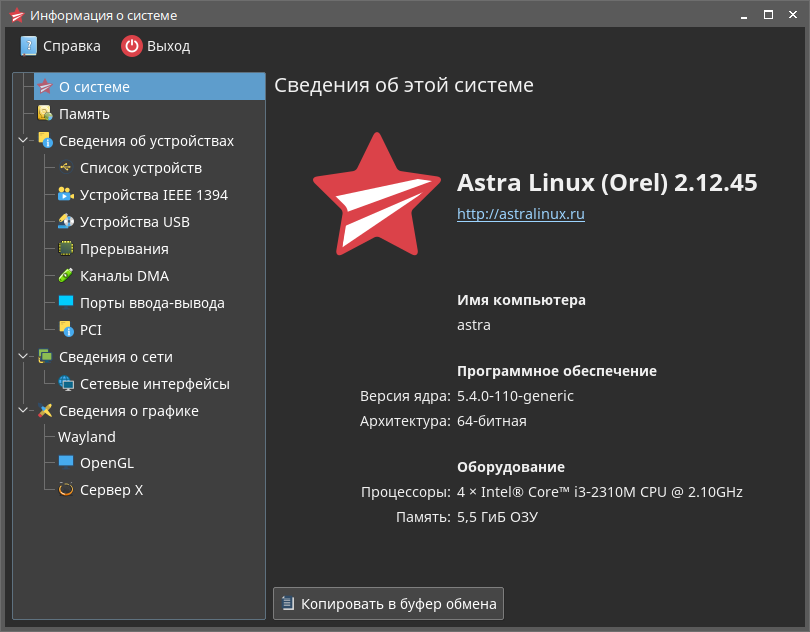The height and width of the screenshot is (632, 810).
Task: Open the Справка help menu item
Action: click(60, 46)
